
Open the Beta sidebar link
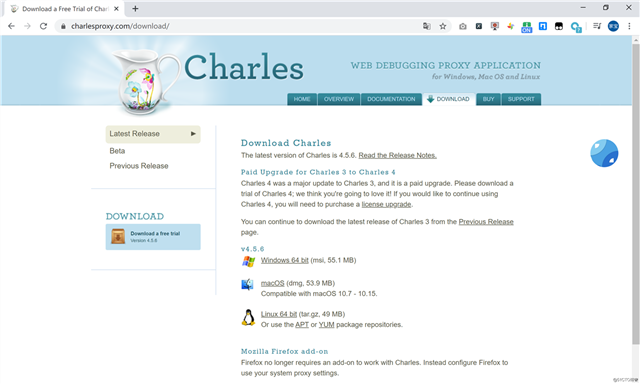tap(117, 151)
